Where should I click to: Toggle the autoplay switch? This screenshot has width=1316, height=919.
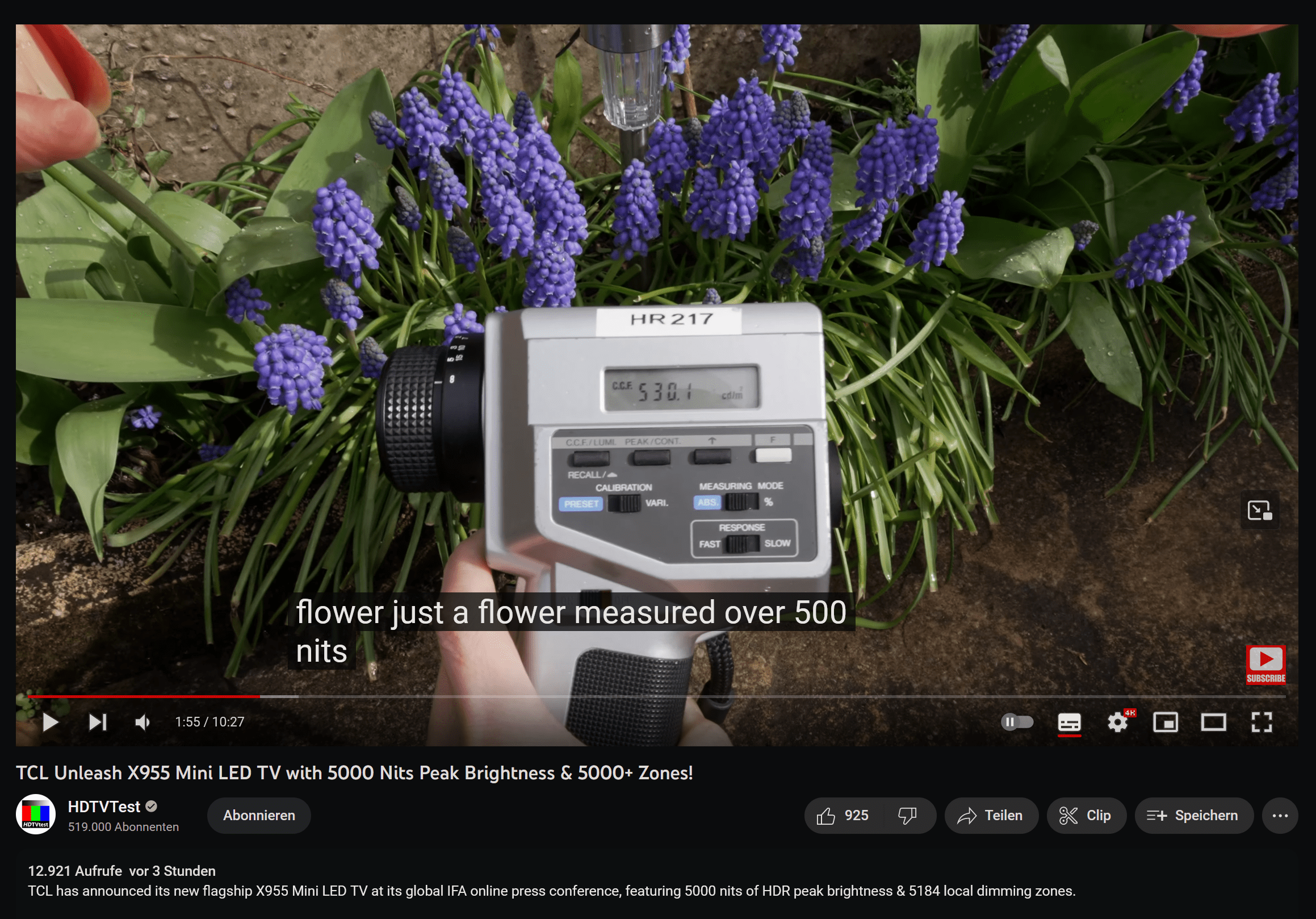tap(1017, 722)
